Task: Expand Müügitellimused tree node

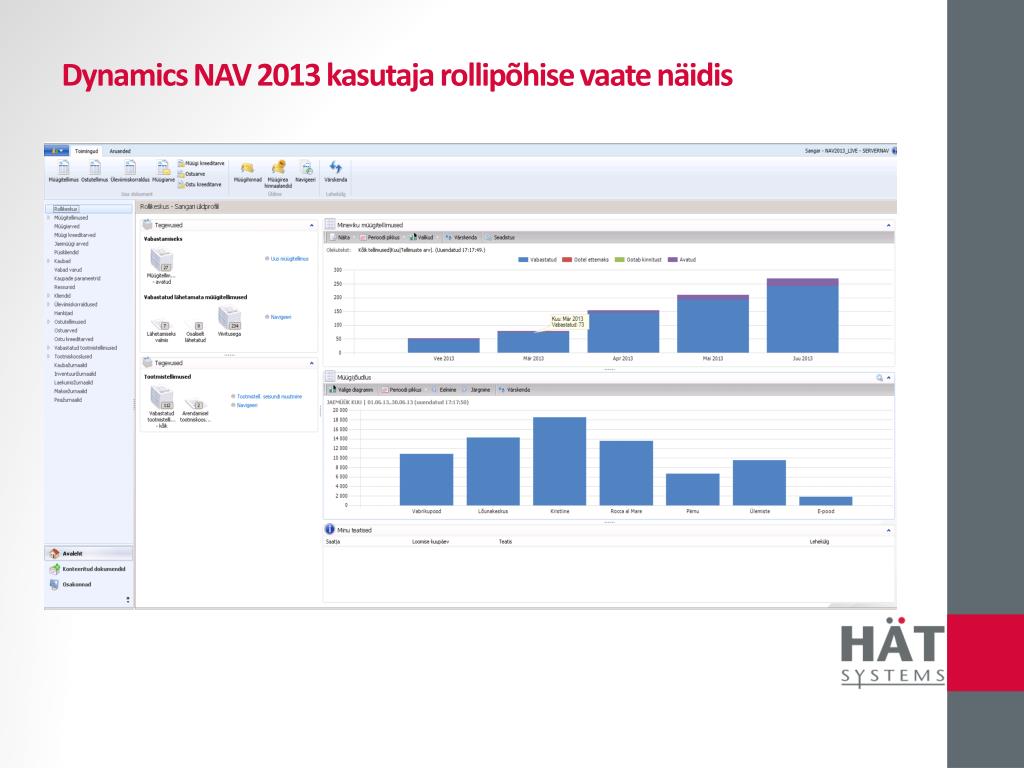Action: point(48,217)
